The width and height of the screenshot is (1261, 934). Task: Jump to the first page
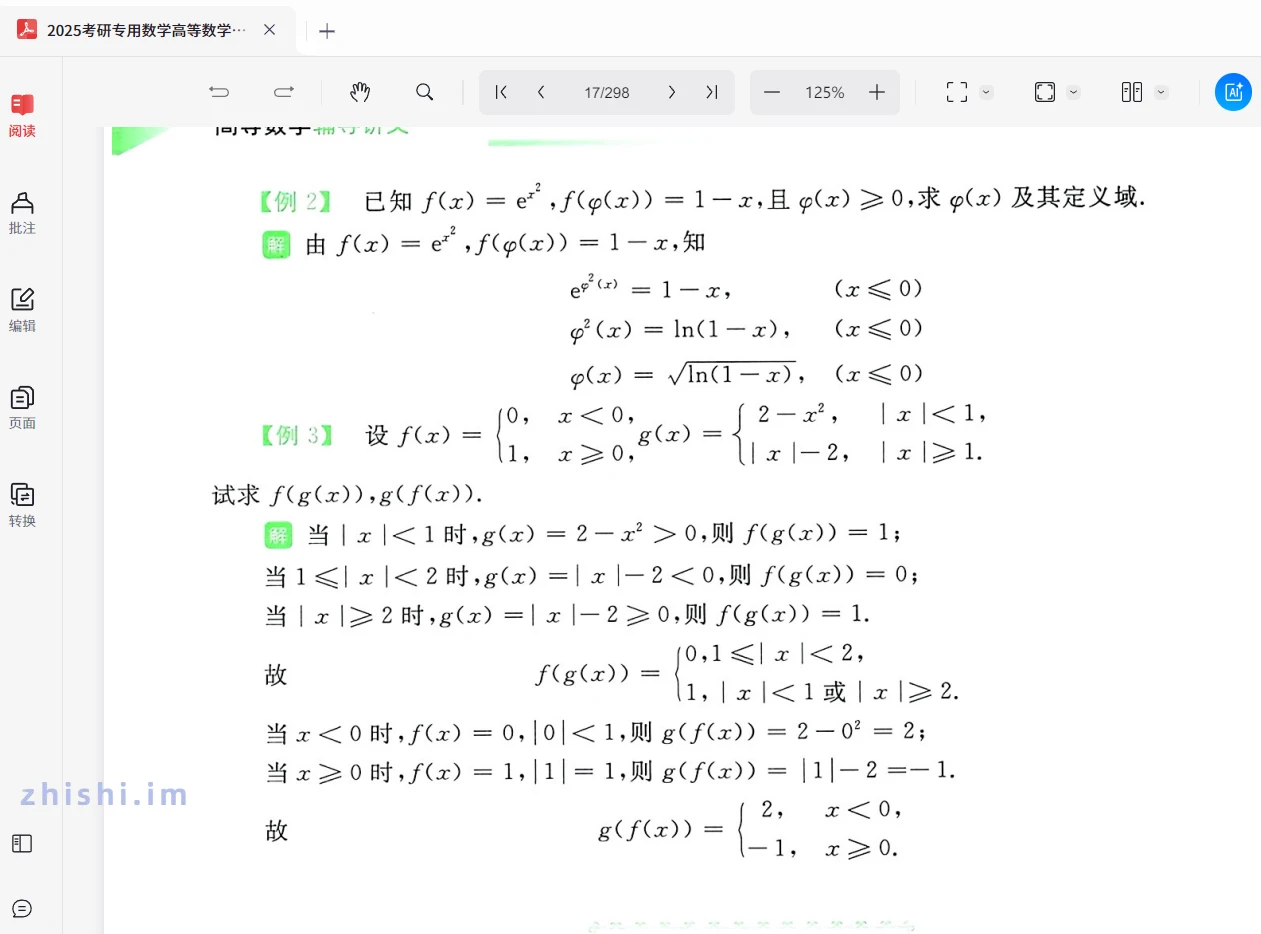point(502,92)
